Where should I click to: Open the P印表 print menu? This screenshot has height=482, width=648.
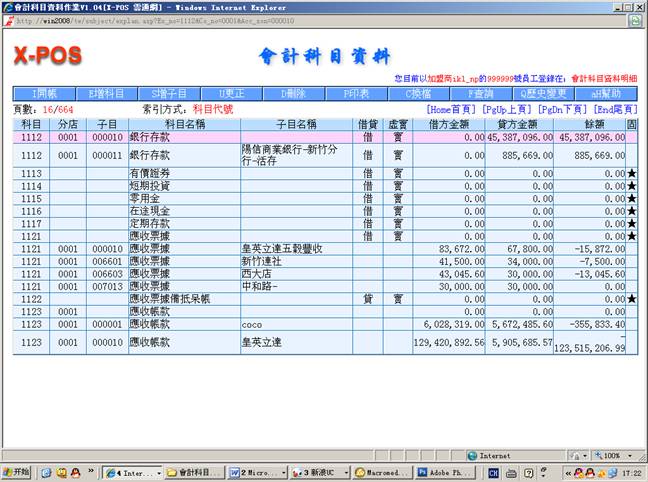(355, 93)
